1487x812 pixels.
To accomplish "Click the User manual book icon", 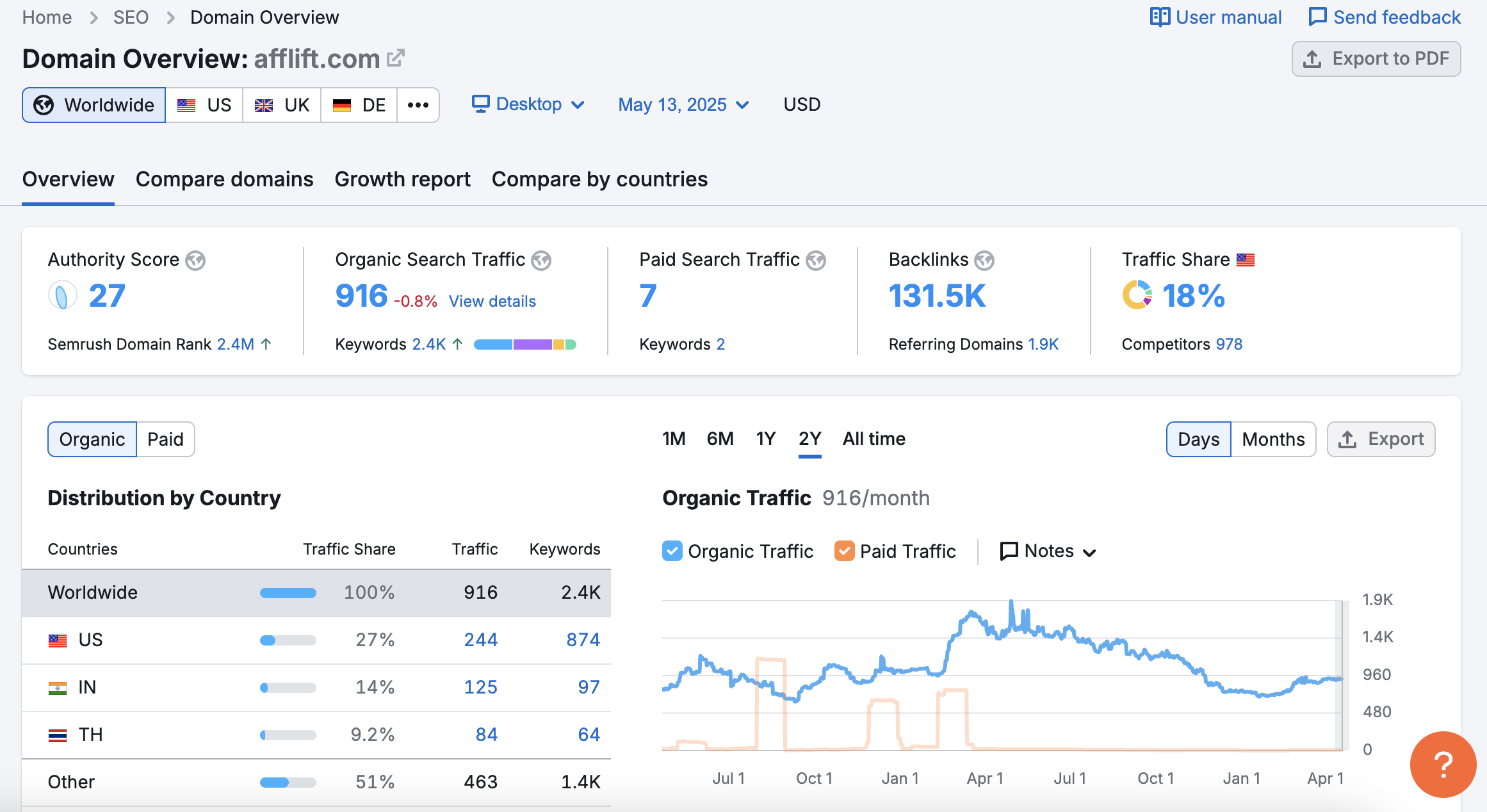I will [1160, 17].
